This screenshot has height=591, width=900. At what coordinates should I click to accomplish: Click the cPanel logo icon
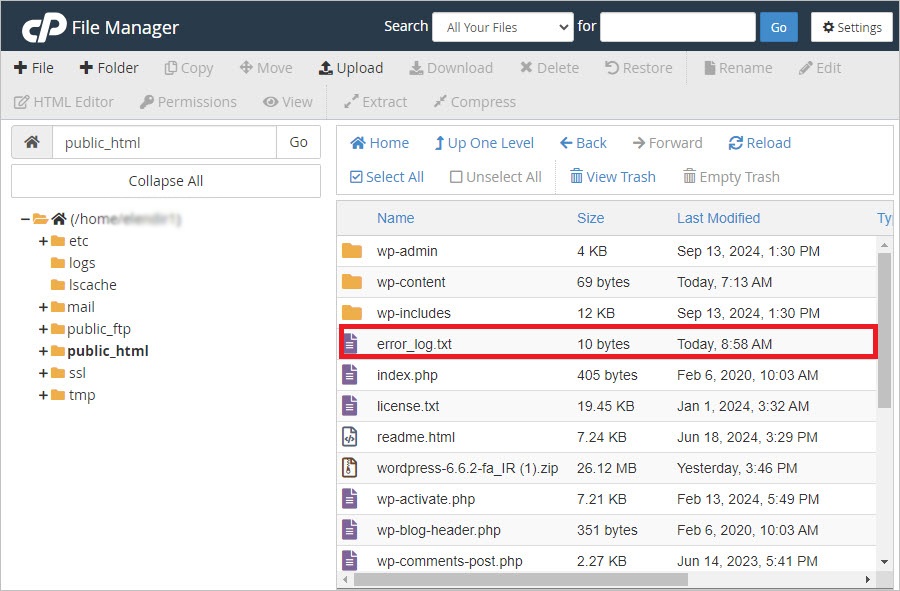[44, 27]
